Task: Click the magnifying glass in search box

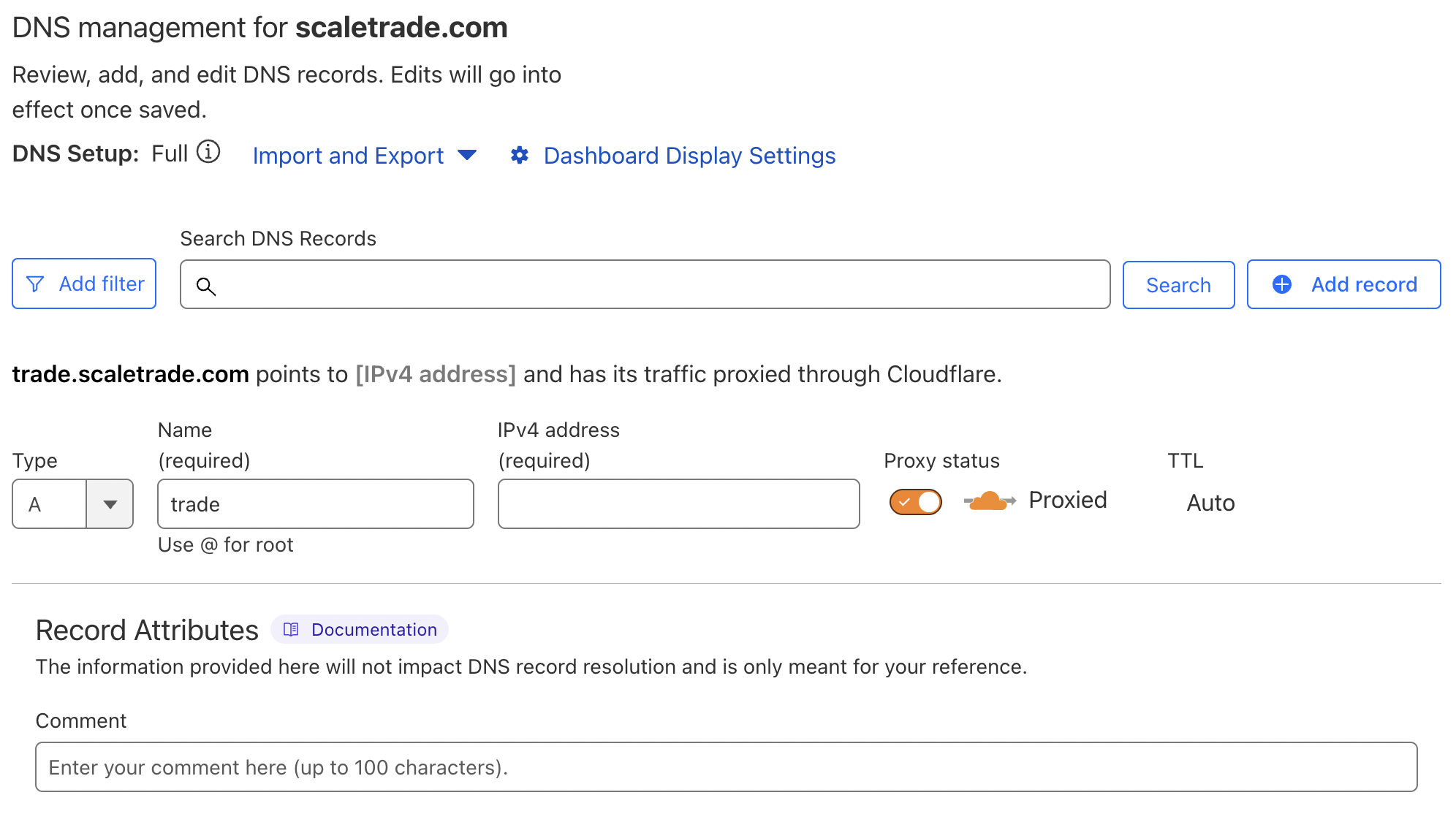Action: (207, 287)
